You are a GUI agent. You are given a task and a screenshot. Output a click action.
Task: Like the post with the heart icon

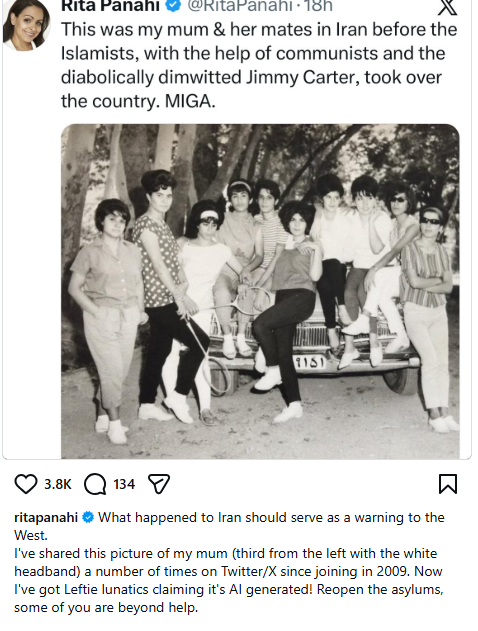click(x=26, y=484)
